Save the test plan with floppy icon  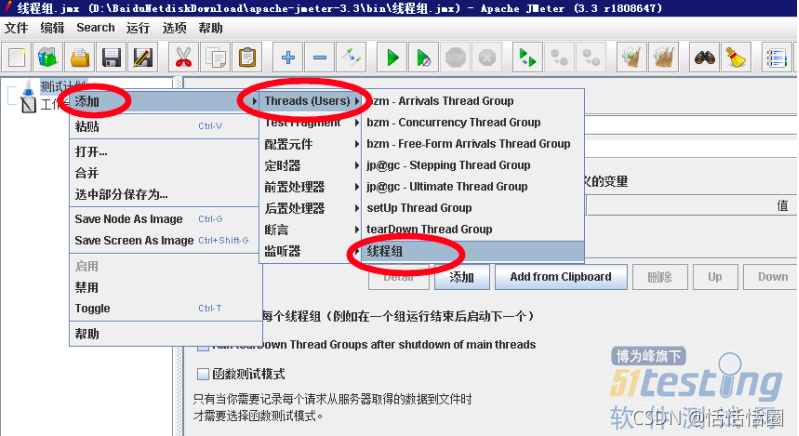click(x=111, y=58)
